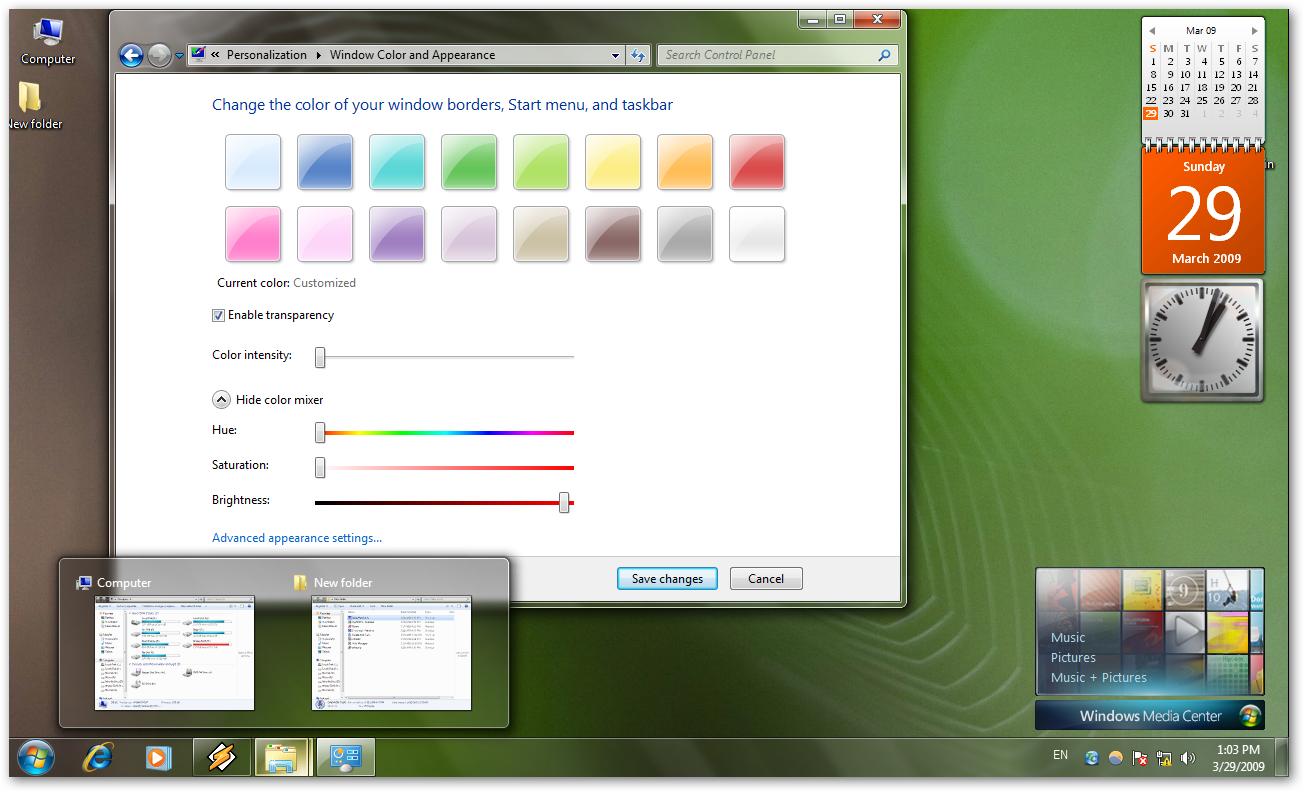Viewport: 1304px width, 792px height.
Task: Click the New folder window thumbnail preview
Action: (x=391, y=653)
